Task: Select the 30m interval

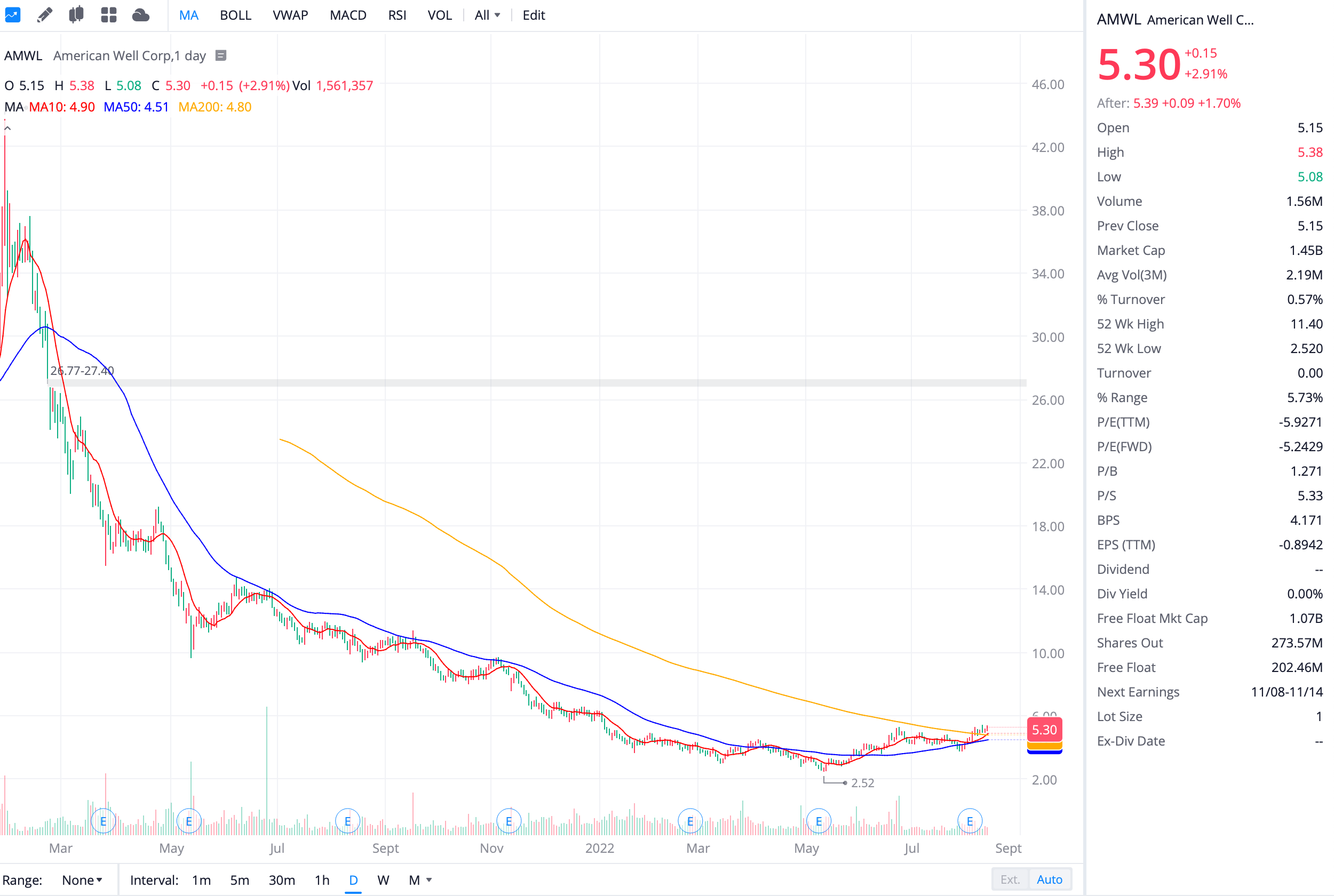Action: click(x=282, y=880)
